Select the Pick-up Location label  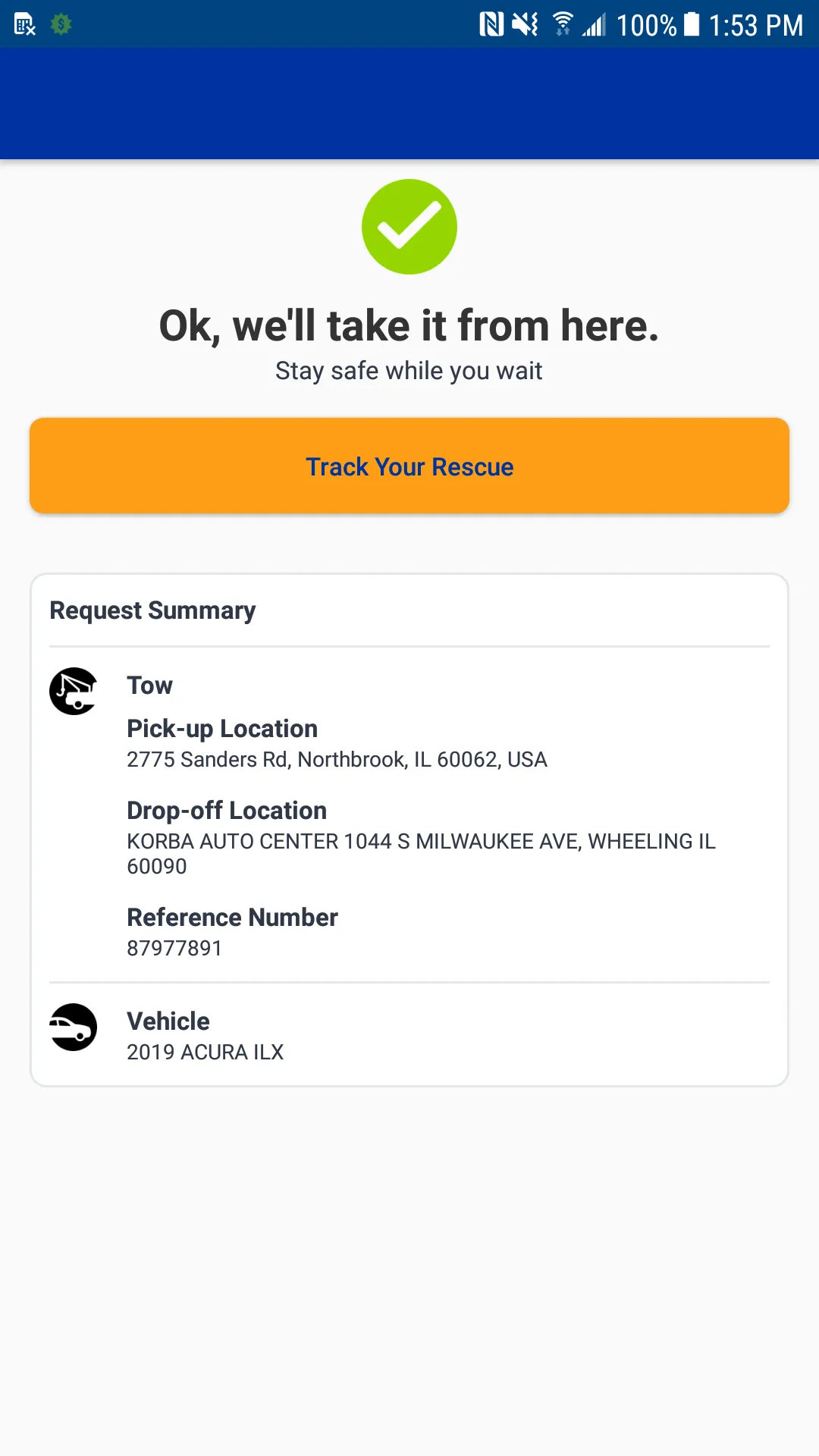[222, 729]
